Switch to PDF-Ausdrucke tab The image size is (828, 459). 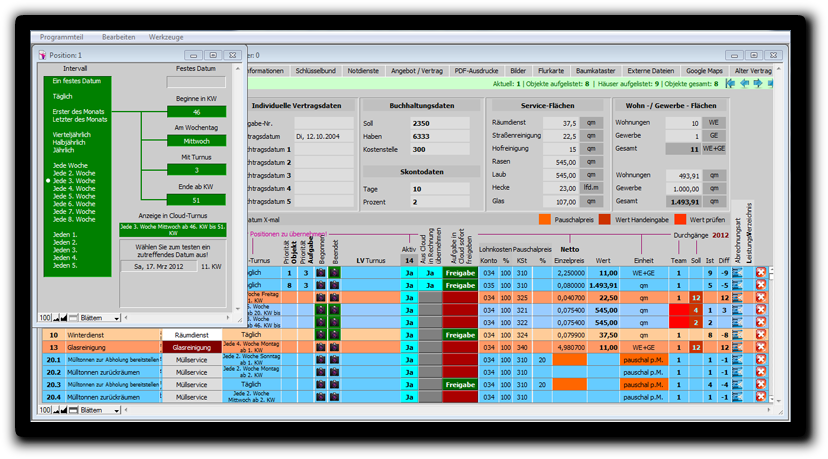pyautogui.click(x=476, y=71)
